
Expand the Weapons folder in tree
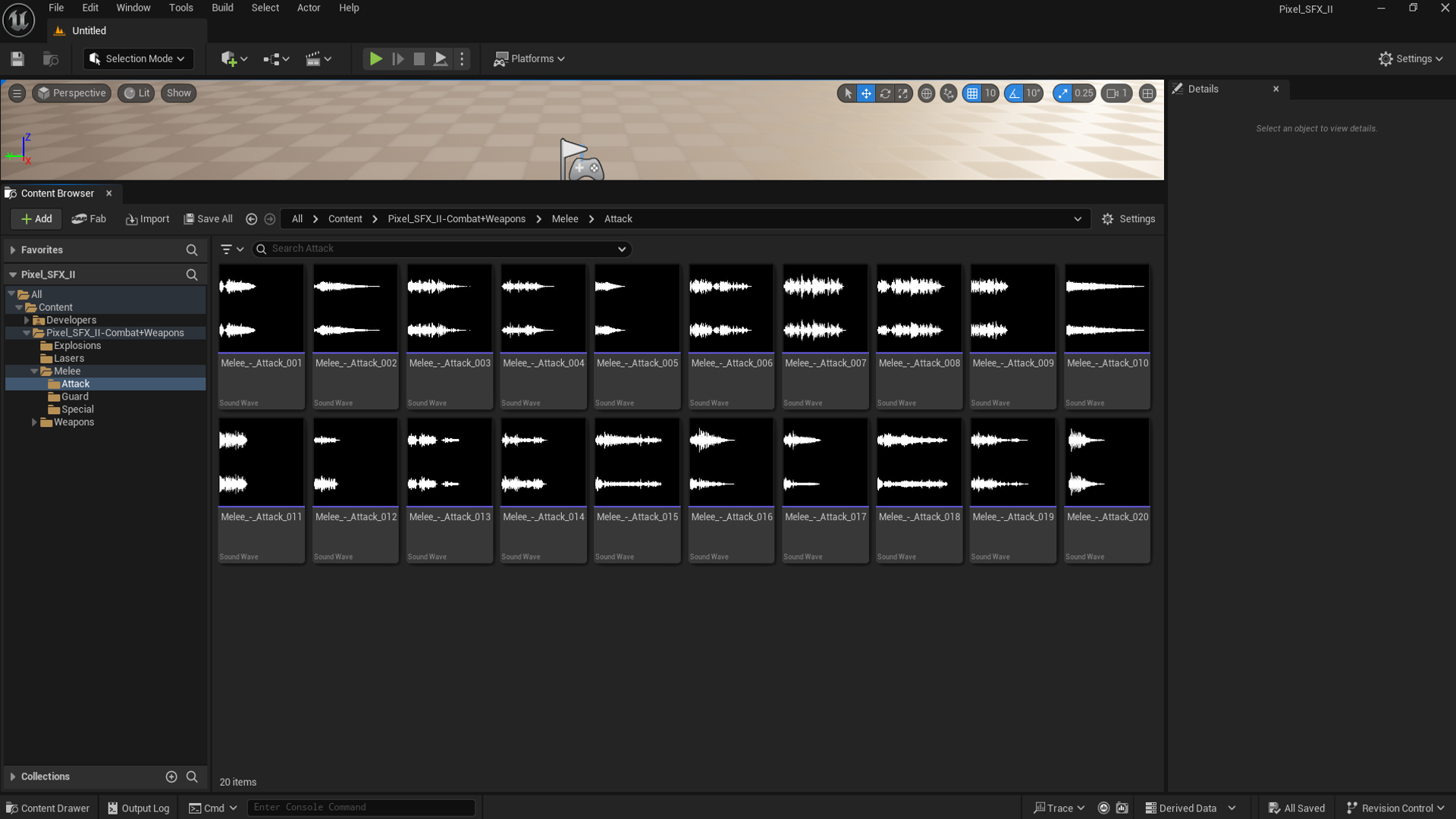point(34,422)
